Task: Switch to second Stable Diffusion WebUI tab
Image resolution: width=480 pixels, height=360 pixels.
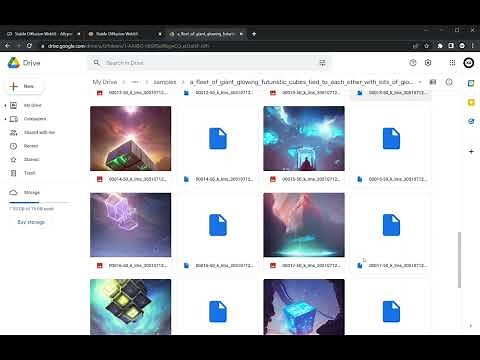Action: pos(124,34)
